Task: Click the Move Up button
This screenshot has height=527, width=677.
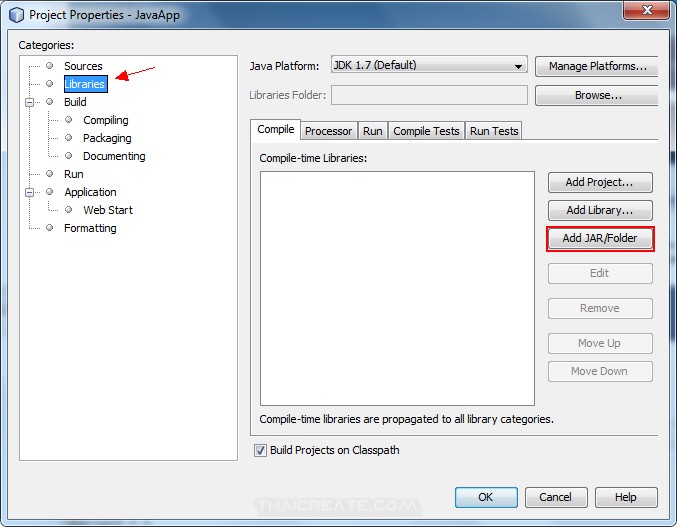Action: [600, 343]
